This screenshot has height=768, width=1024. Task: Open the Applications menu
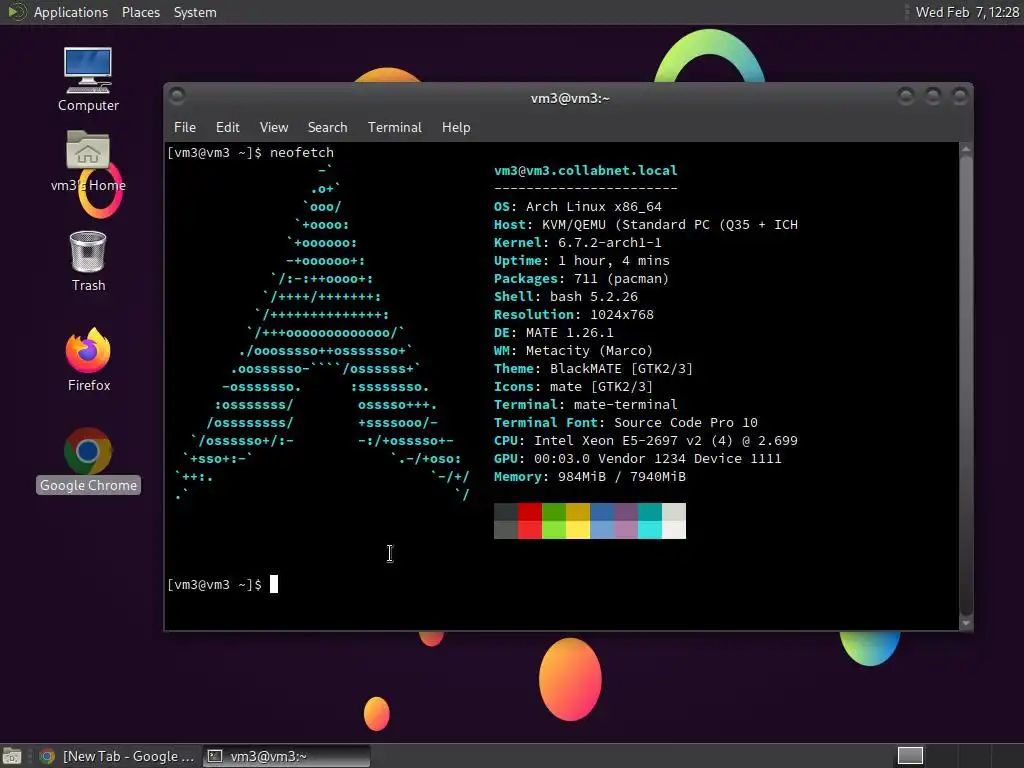(71, 12)
